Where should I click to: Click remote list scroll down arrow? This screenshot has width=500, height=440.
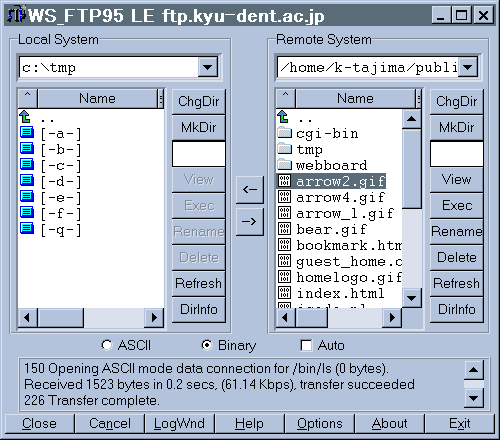(x=412, y=298)
